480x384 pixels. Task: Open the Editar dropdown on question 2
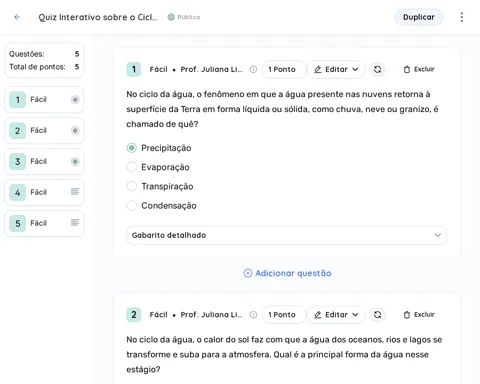pyautogui.click(x=336, y=315)
